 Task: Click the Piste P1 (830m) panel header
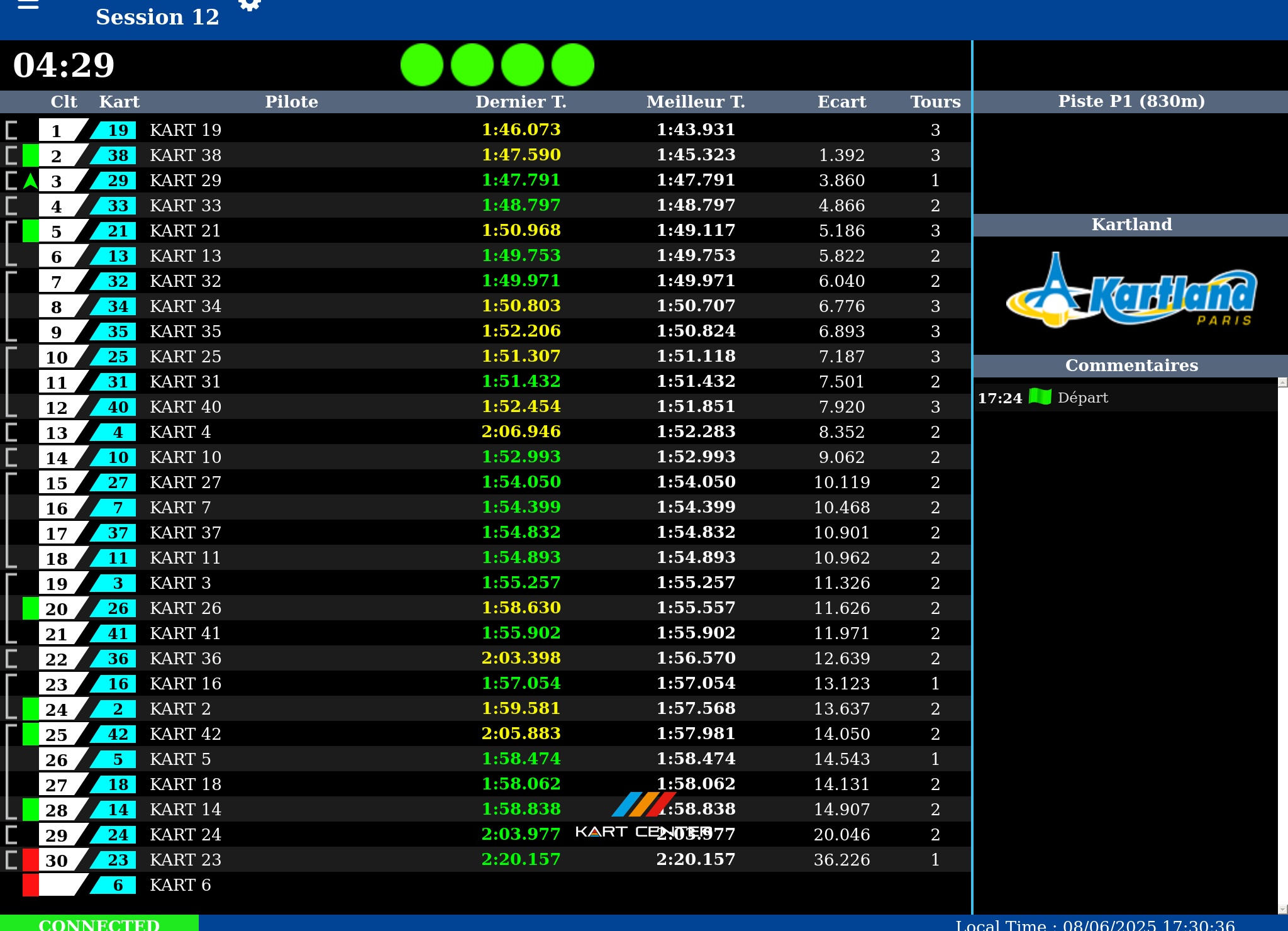[x=1131, y=101]
